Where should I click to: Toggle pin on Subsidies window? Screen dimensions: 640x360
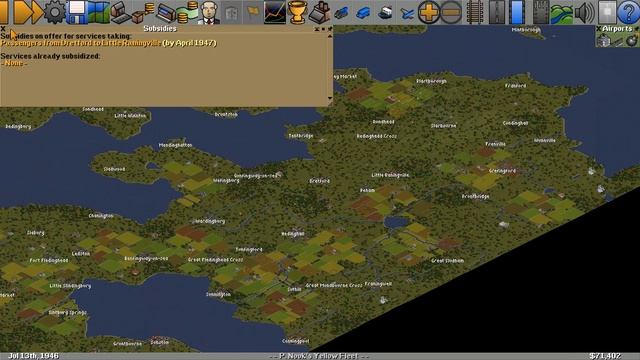click(330, 29)
